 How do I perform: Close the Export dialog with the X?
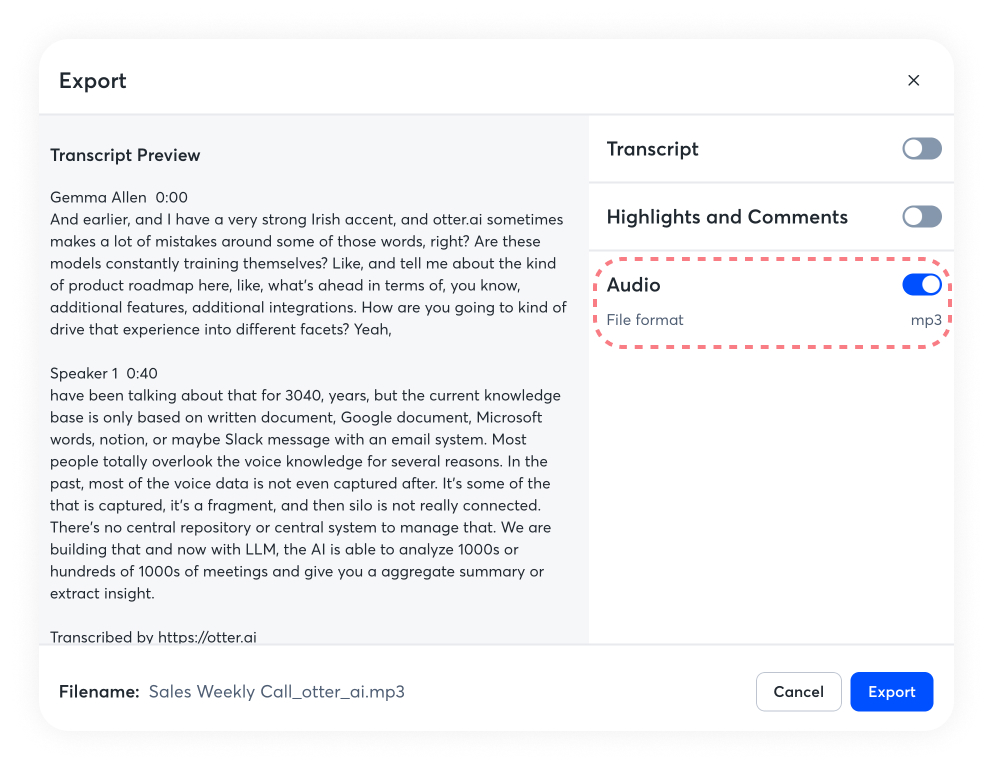[x=913, y=81]
